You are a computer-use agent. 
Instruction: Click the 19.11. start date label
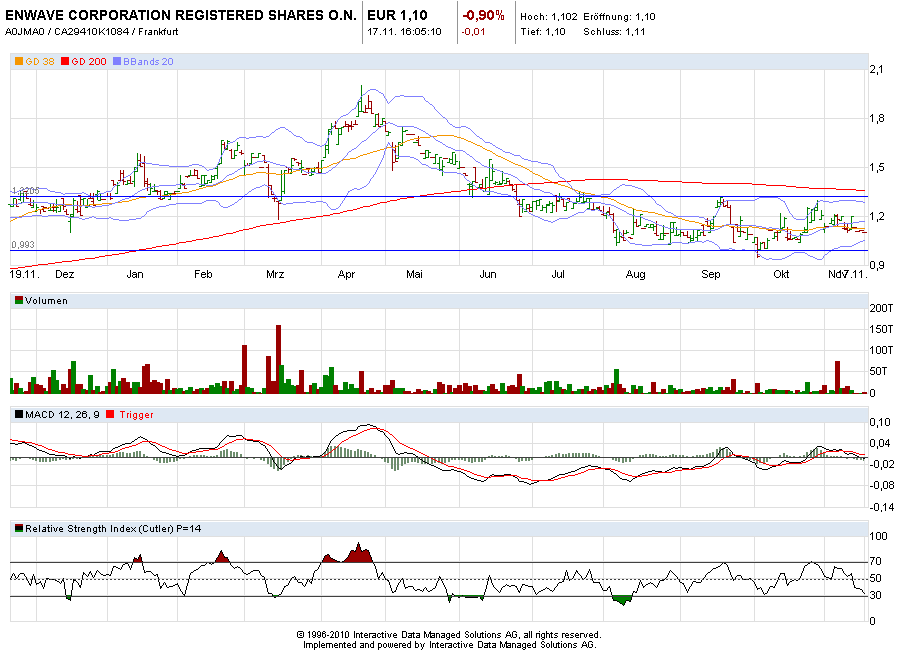25,274
